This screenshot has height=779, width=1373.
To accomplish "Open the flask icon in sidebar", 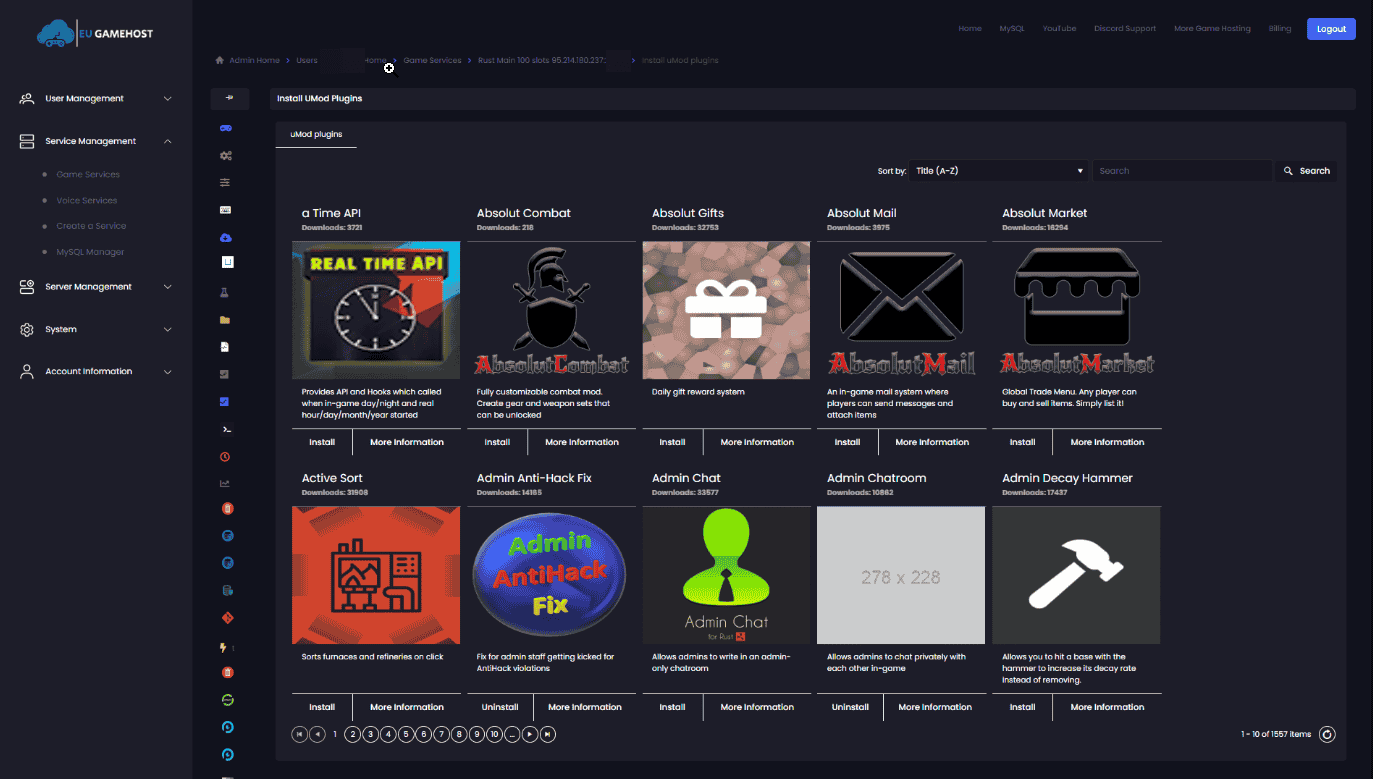I will pos(226,293).
